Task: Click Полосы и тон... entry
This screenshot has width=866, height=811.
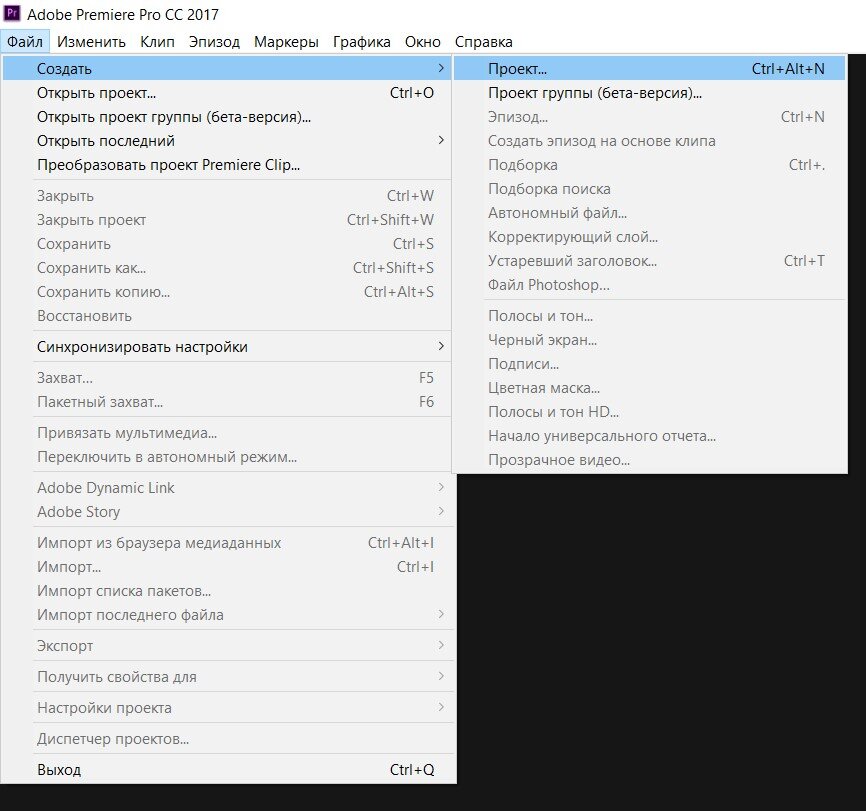Action: pos(650,316)
